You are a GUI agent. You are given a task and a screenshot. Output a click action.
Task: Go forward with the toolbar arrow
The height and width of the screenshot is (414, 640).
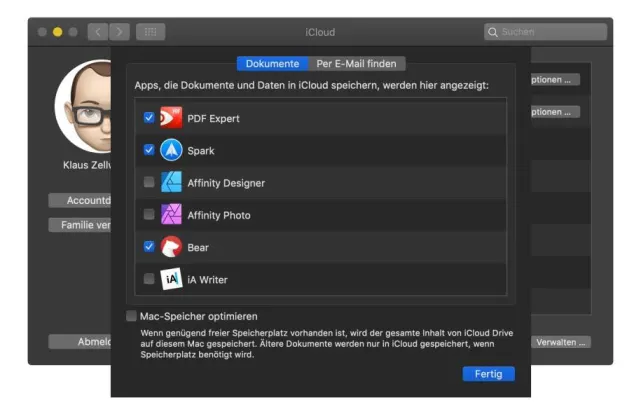(x=119, y=32)
